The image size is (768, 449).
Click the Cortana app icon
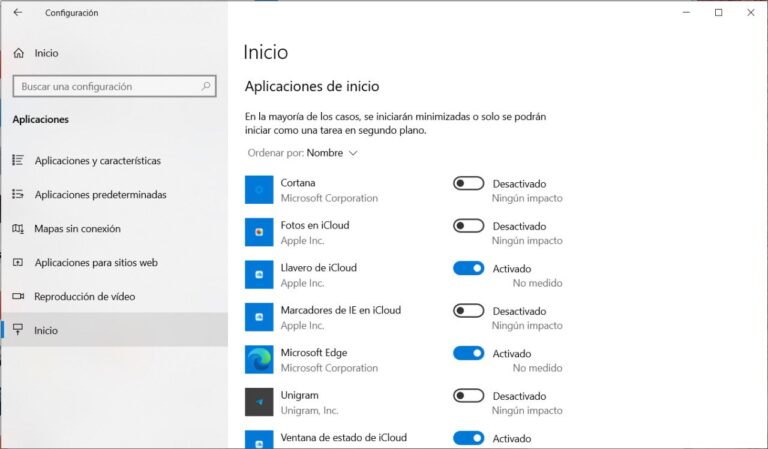259,190
